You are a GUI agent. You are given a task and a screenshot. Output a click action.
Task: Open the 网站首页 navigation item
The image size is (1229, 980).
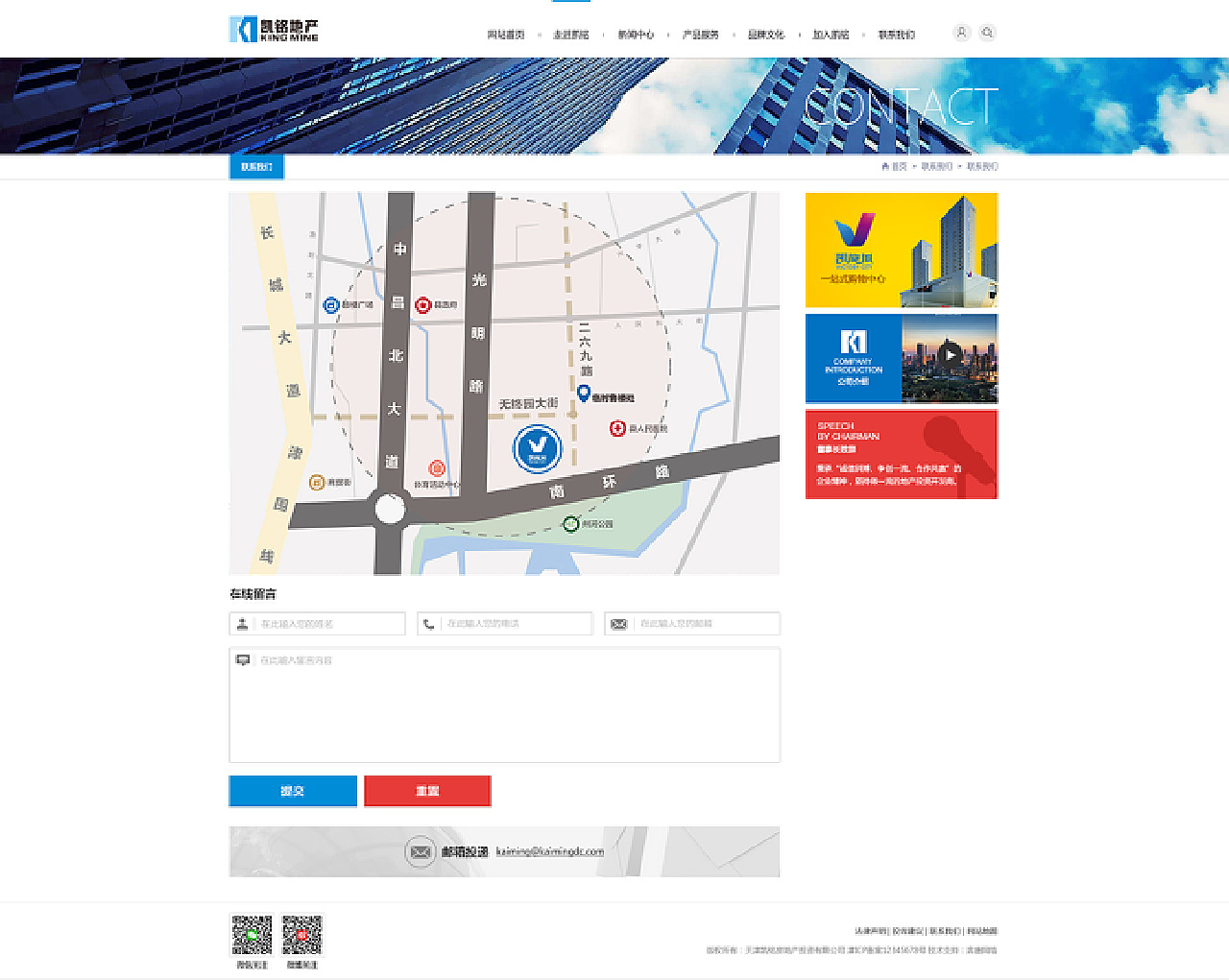(505, 35)
